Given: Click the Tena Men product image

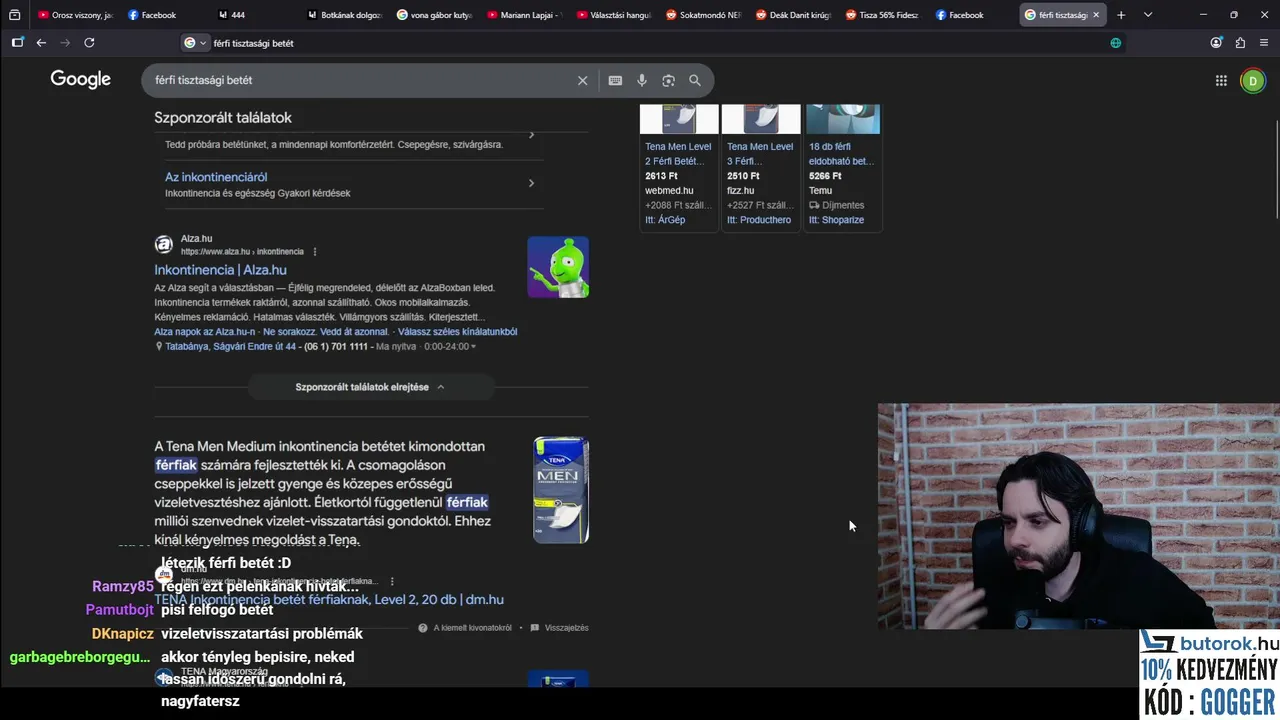Looking at the screenshot, I should (561, 490).
